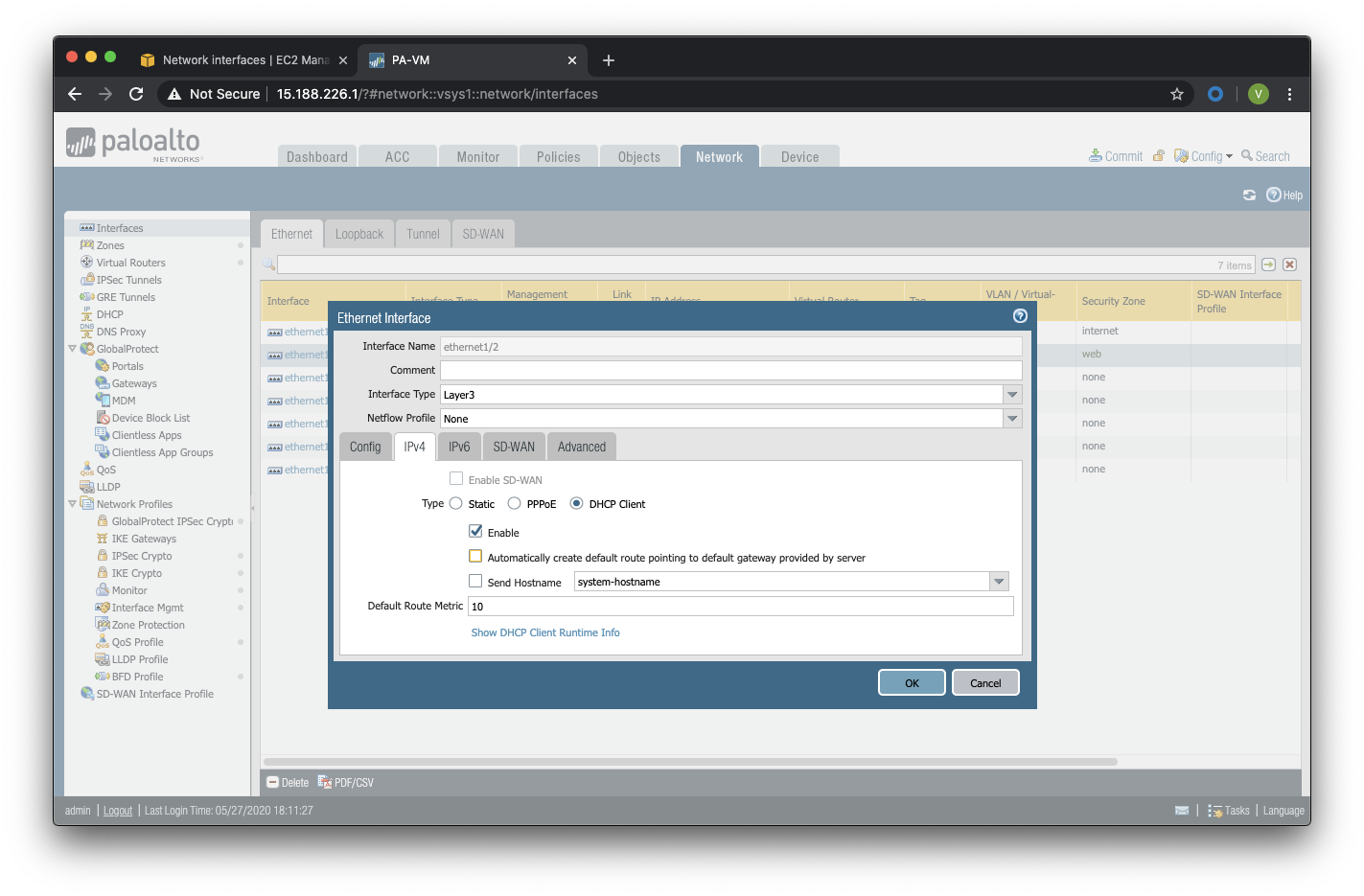Select the DHCP Client radio button
The width and height of the screenshot is (1364, 896).
click(576, 503)
